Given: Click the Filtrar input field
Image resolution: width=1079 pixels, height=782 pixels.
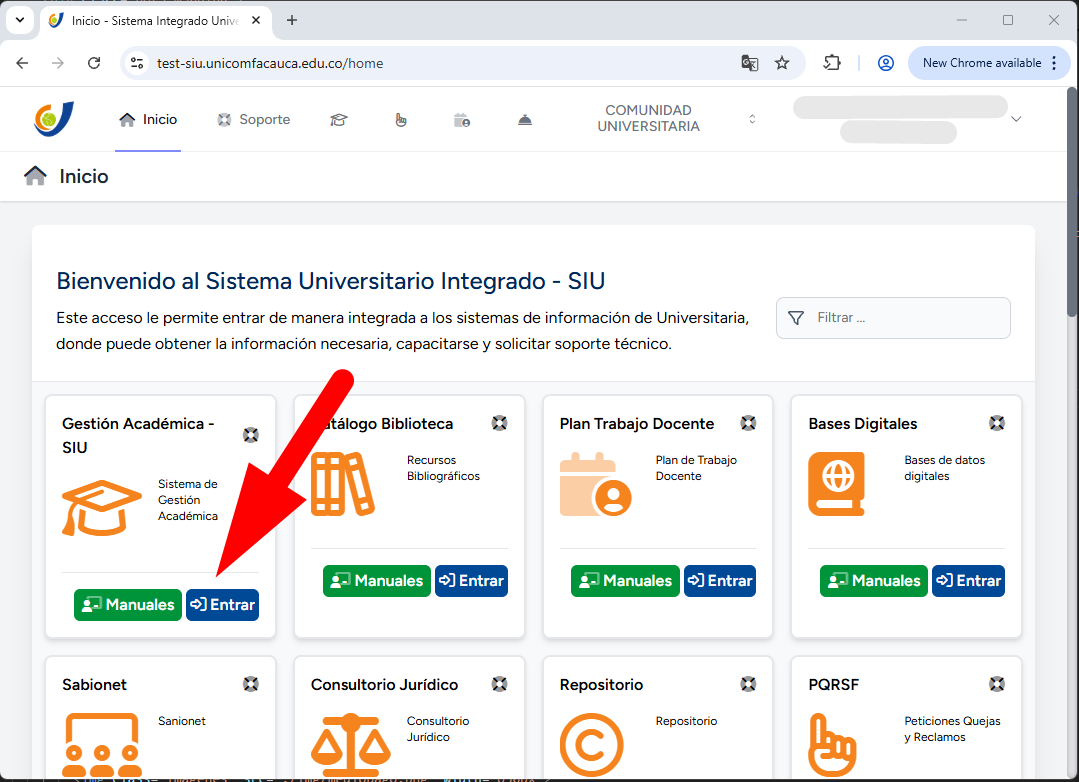Looking at the screenshot, I should coord(893,318).
